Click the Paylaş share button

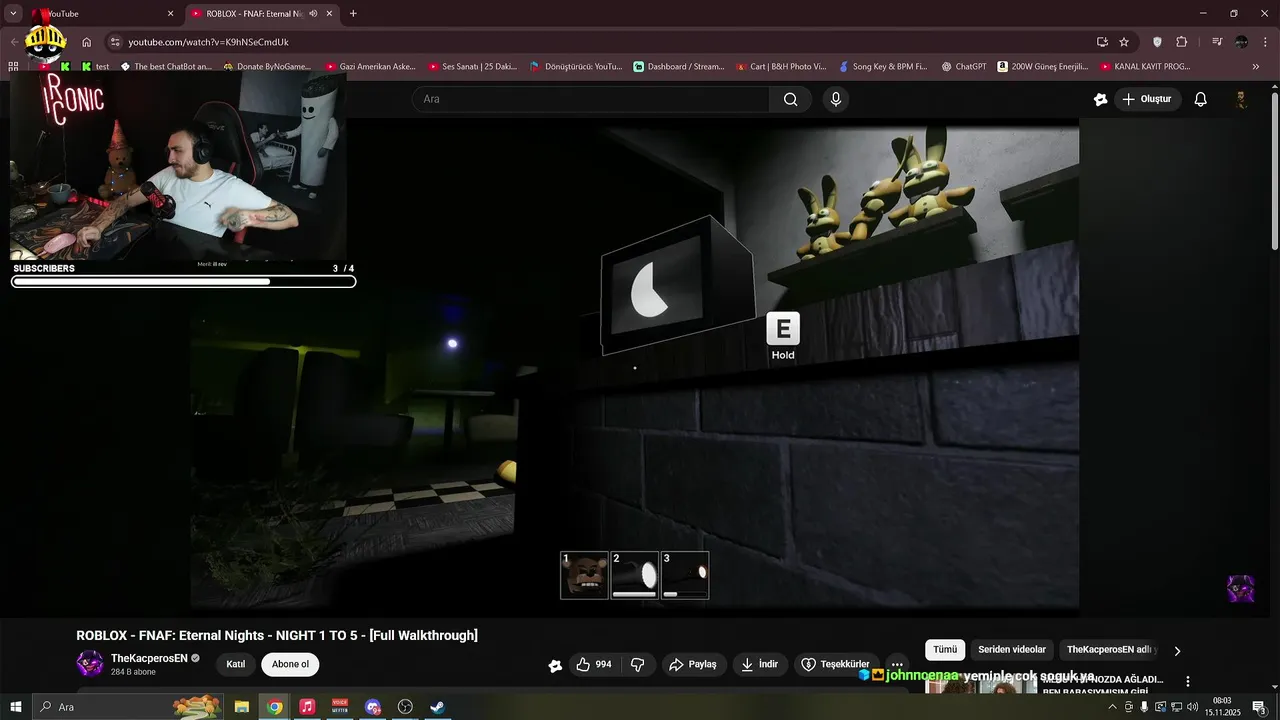click(693, 664)
